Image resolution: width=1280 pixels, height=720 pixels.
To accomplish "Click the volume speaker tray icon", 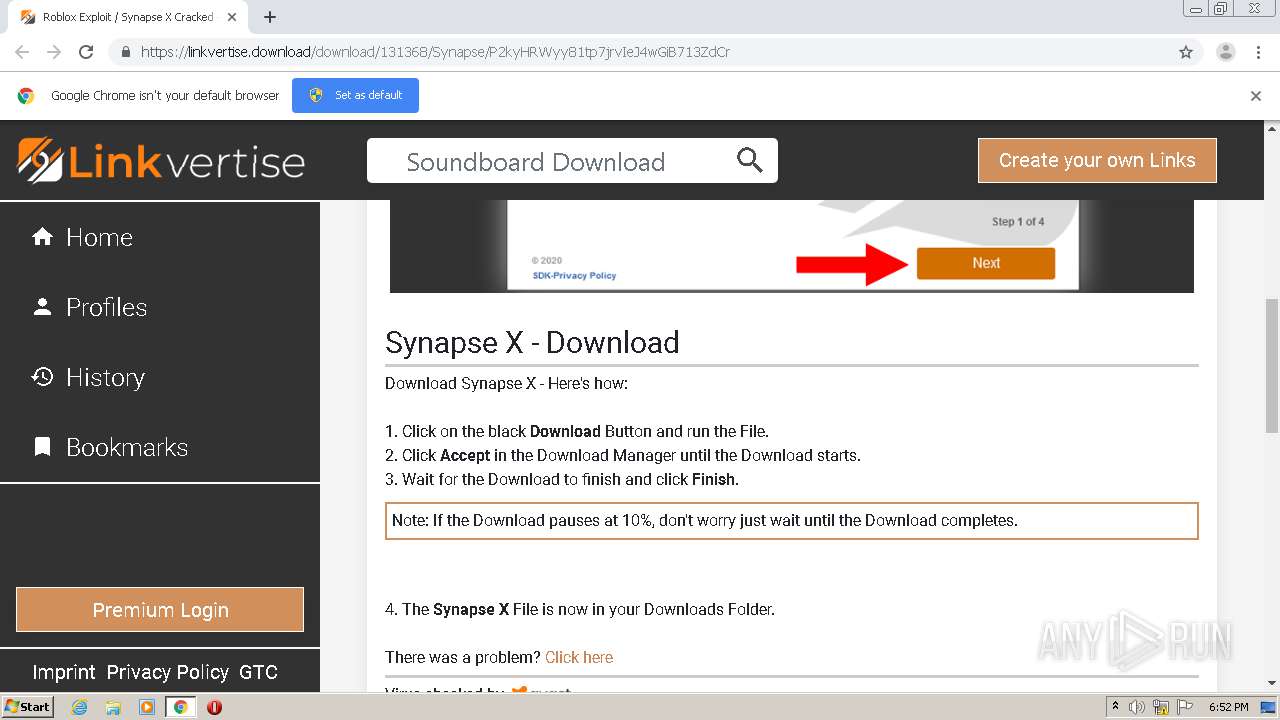I will 1138,707.
